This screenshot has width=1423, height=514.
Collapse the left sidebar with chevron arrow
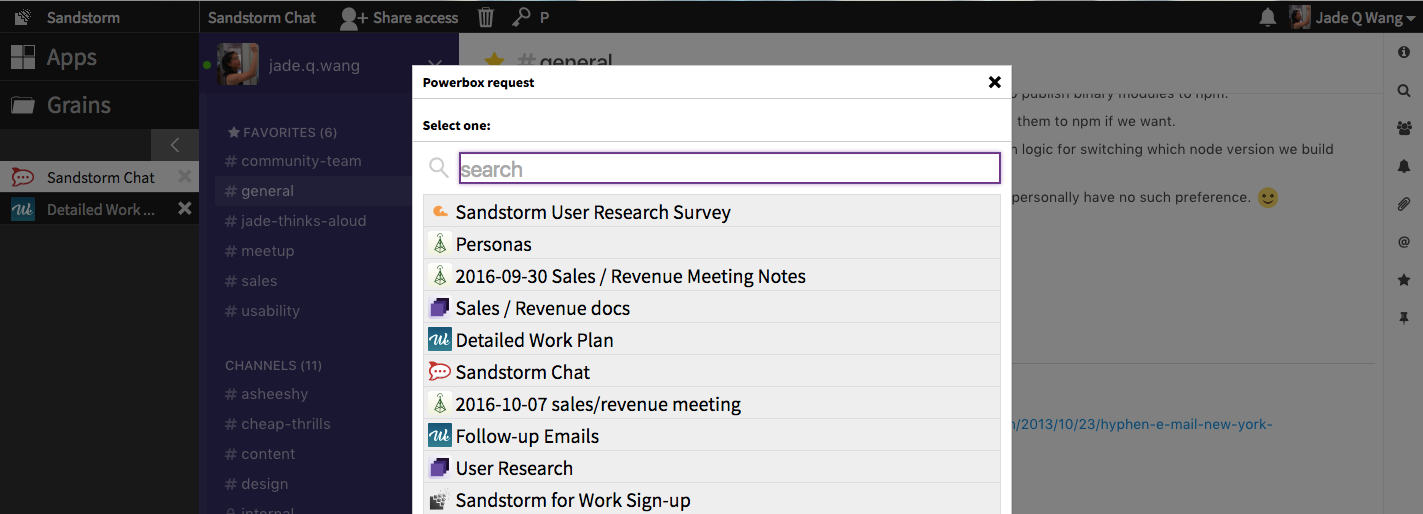175,145
